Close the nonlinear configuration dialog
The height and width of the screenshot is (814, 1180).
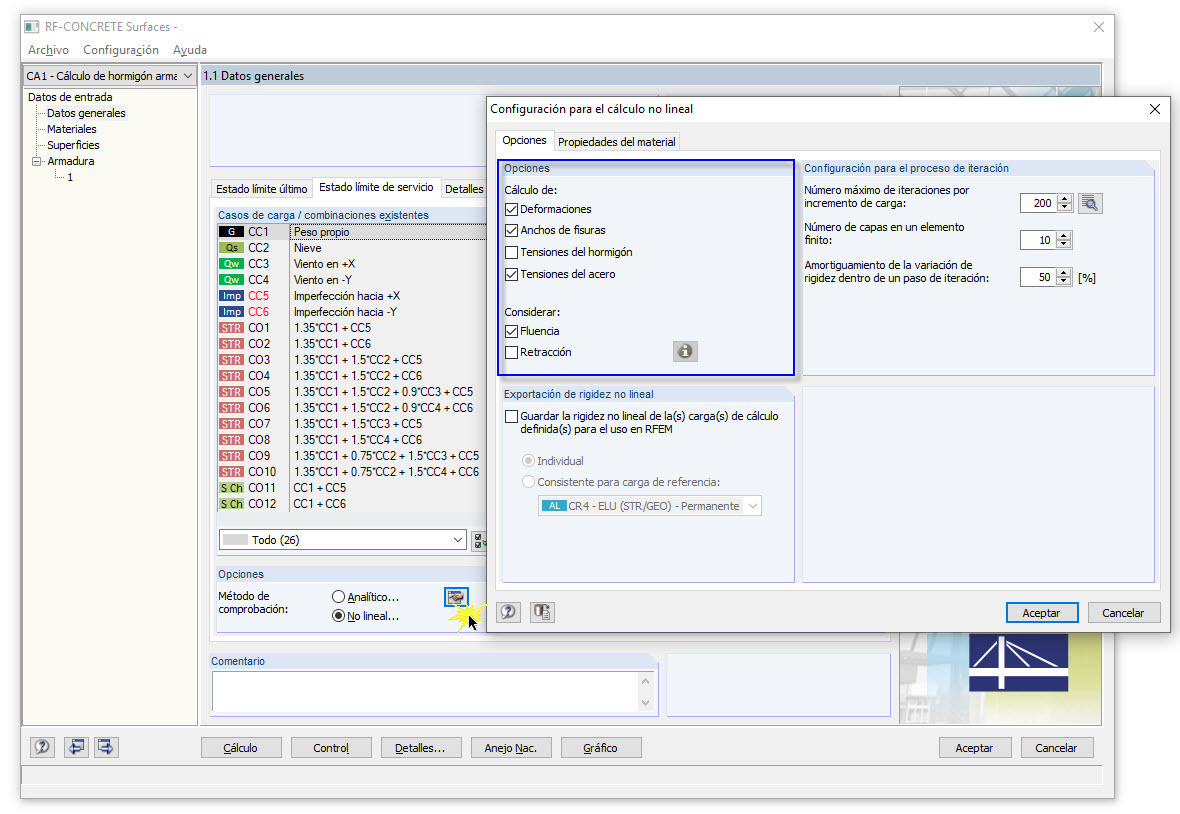pyautogui.click(x=1154, y=109)
